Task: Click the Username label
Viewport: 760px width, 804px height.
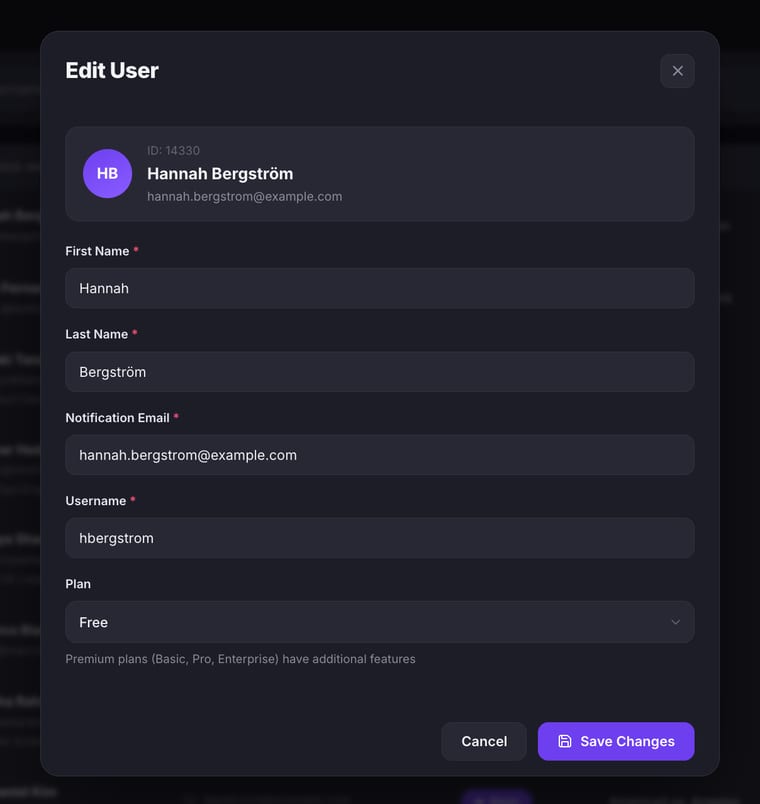Action: tap(95, 501)
